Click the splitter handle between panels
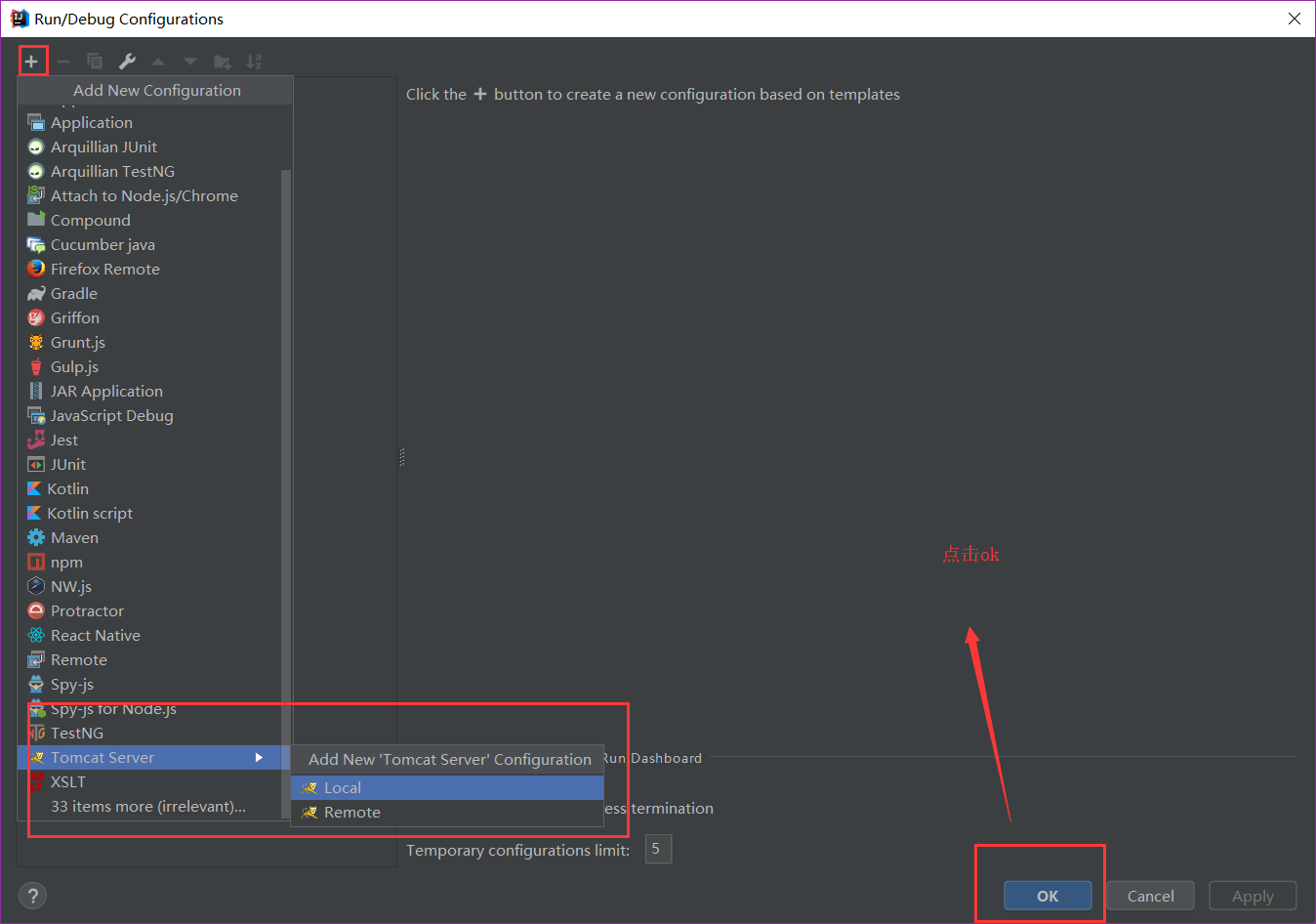This screenshot has height=924, width=1316. coord(401,456)
